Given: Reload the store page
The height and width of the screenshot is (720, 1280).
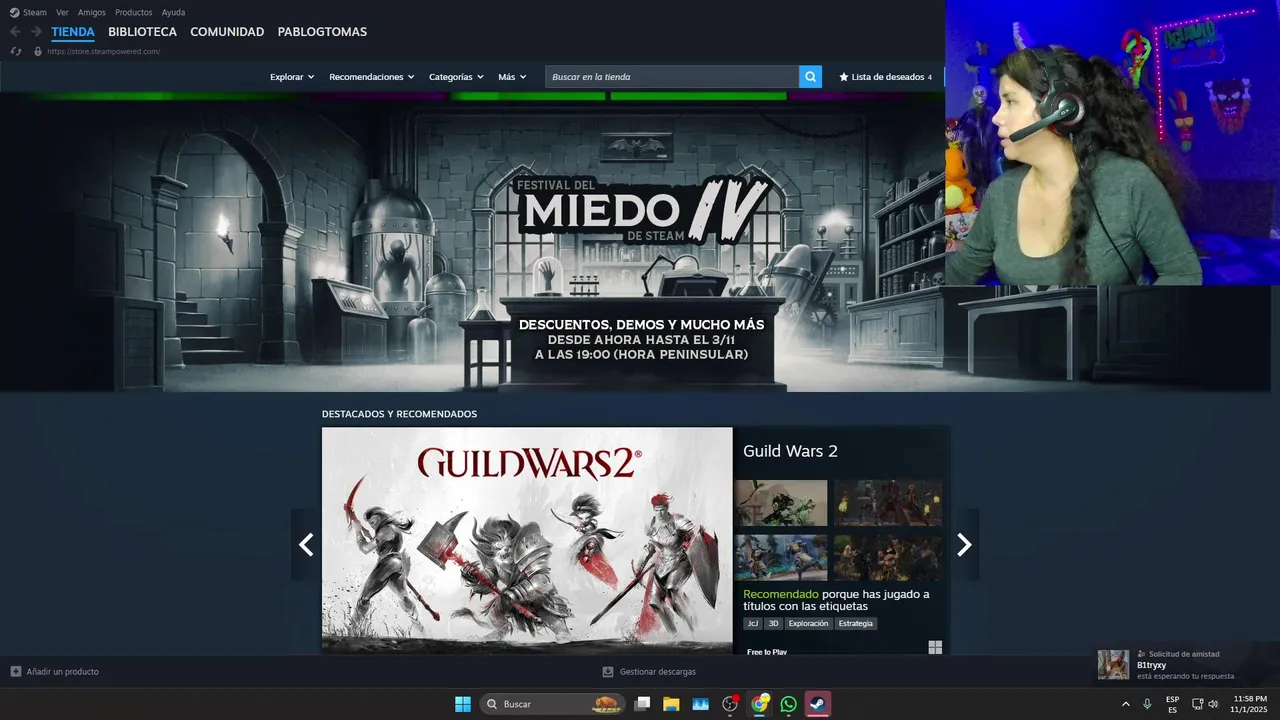Looking at the screenshot, I should click(15, 51).
